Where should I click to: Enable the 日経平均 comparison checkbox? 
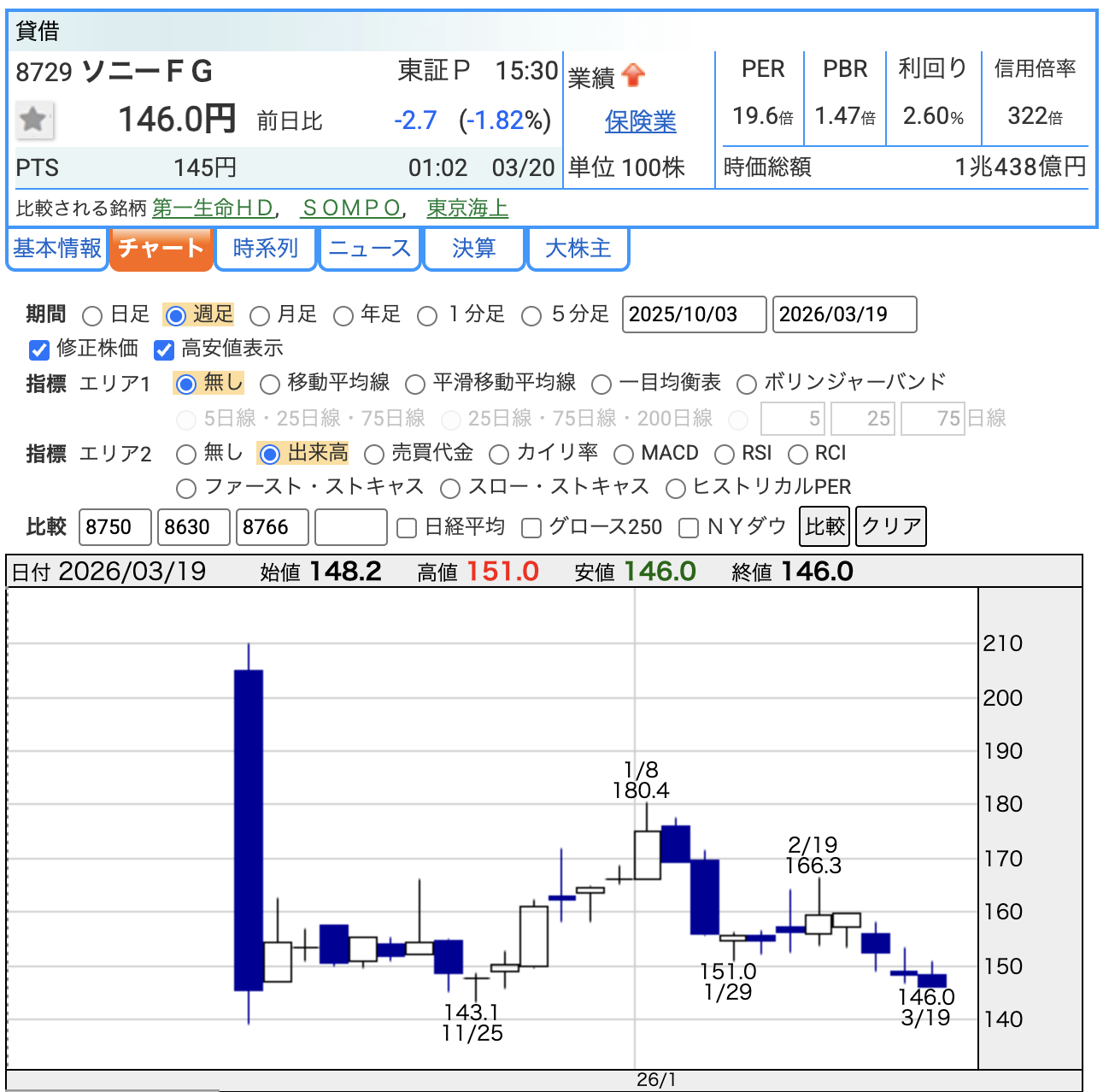coord(408,528)
